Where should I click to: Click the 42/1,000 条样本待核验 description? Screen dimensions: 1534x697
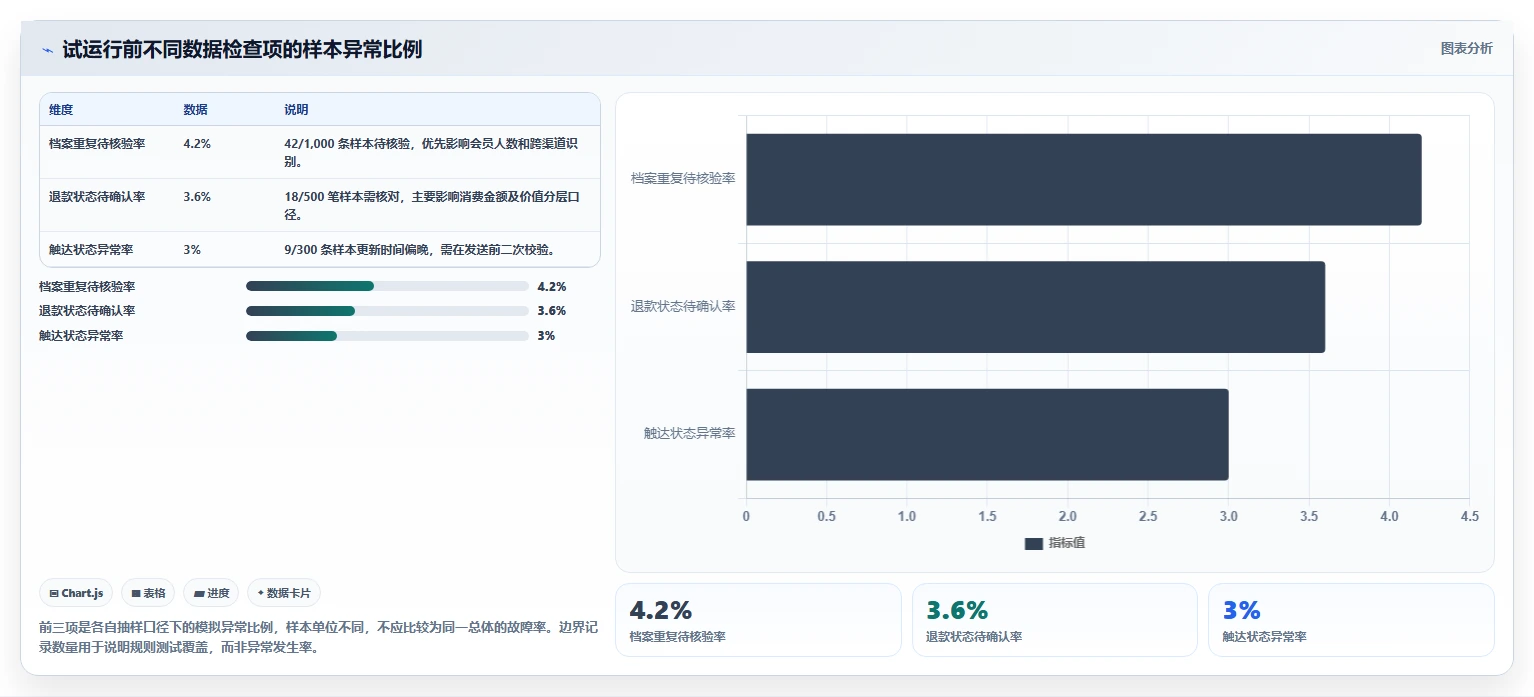click(431, 152)
